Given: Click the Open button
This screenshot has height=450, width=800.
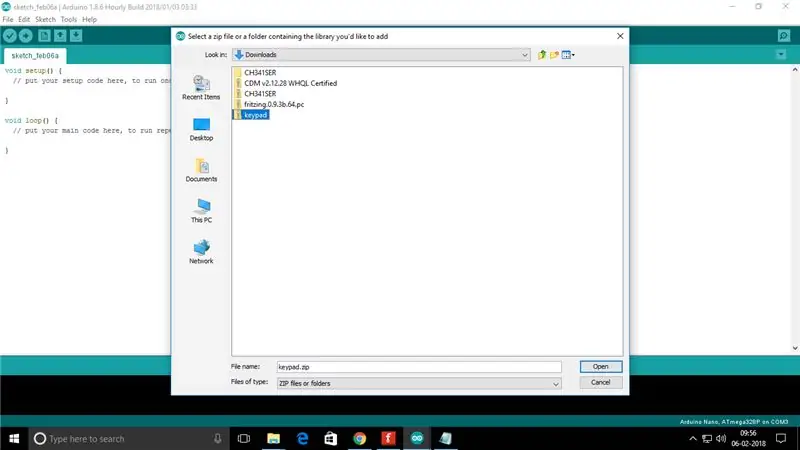Looking at the screenshot, I should pyautogui.click(x=601, y=366).
